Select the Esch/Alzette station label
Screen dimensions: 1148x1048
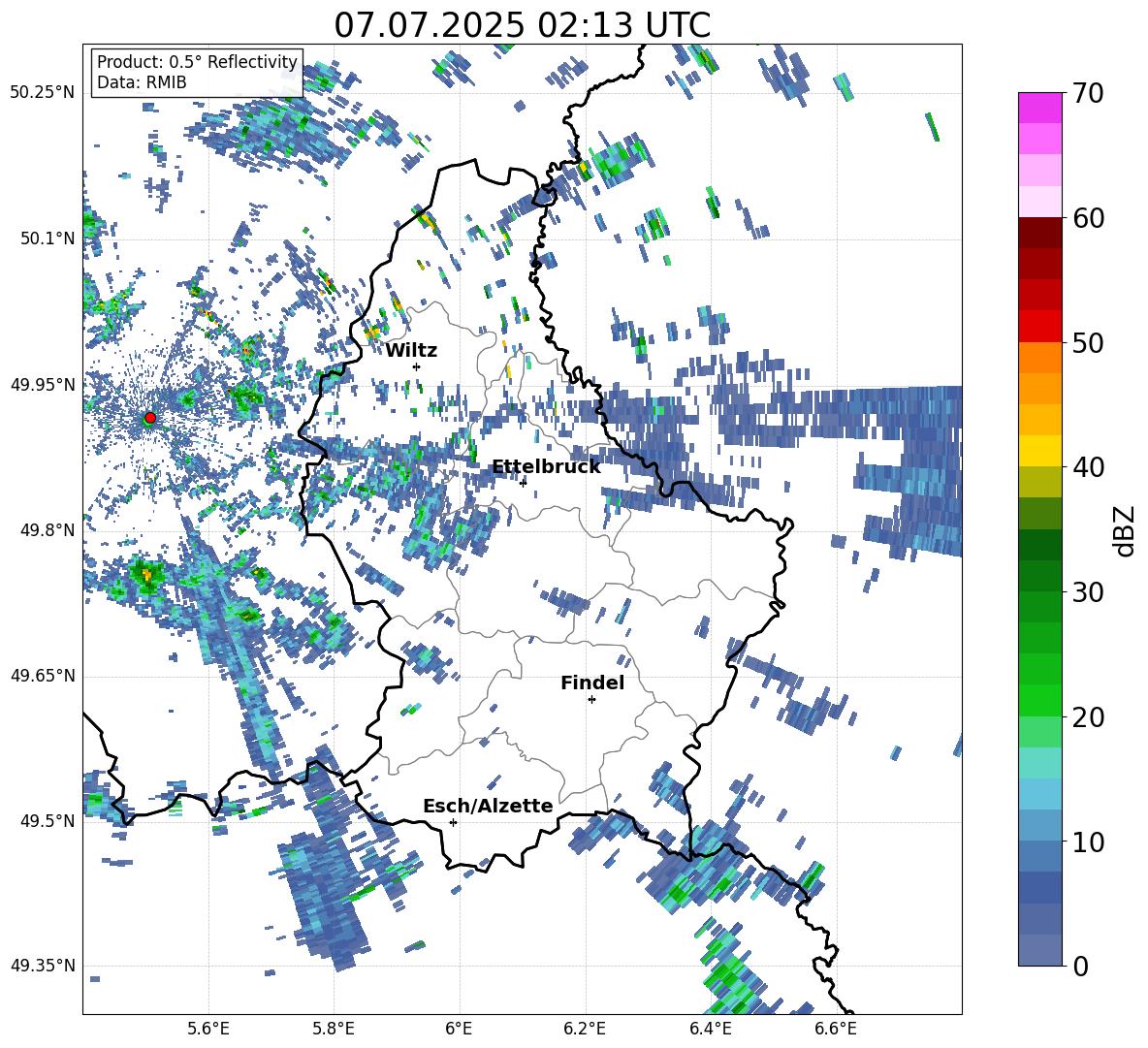[488, 806]
